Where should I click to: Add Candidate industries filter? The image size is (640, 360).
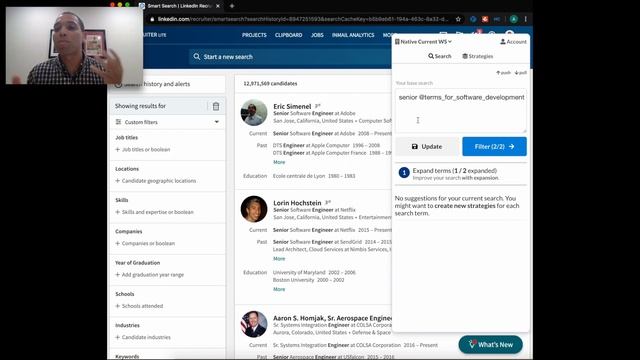(x=143, y=338)
